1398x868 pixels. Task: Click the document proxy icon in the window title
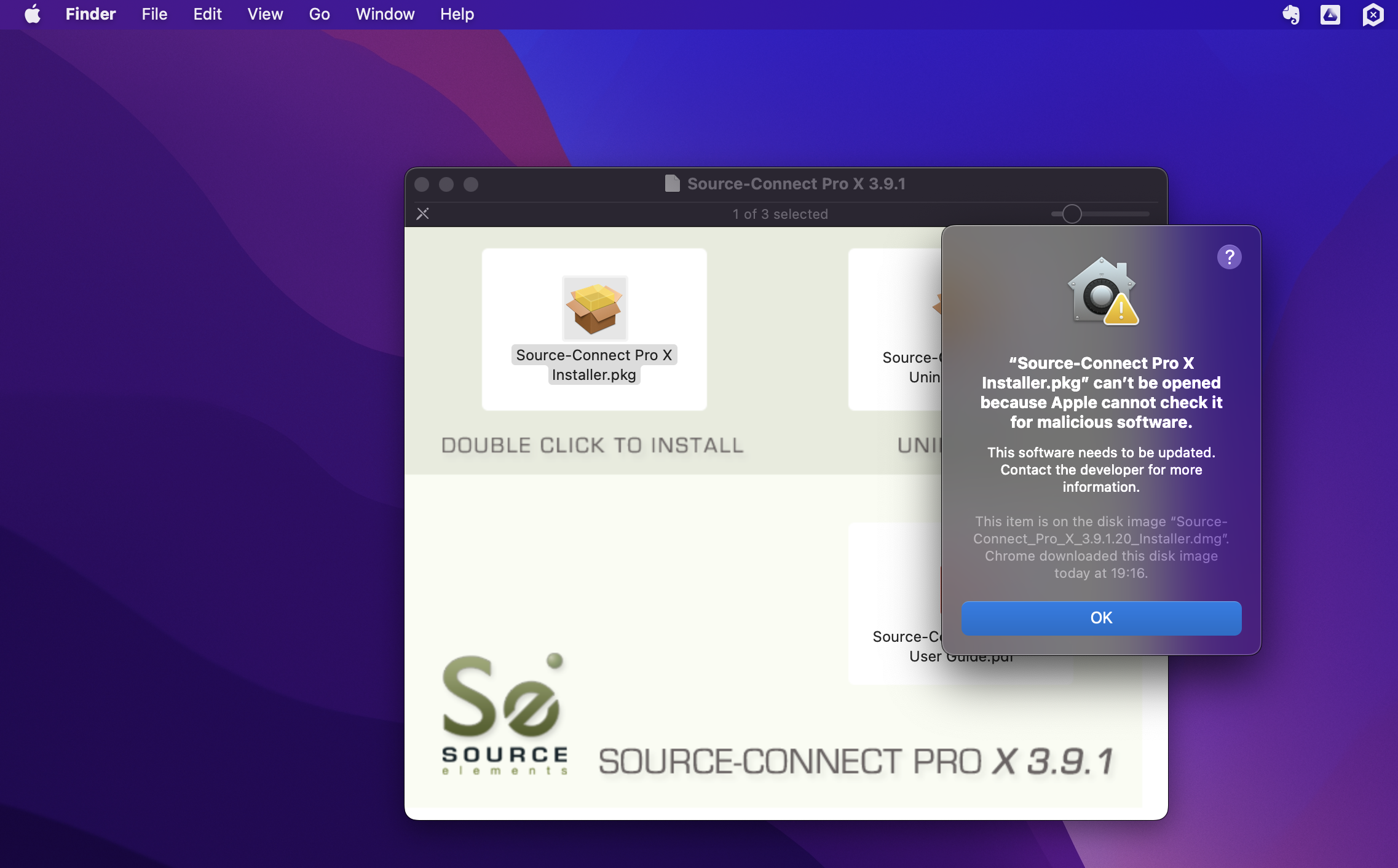[x=672, y=183]
